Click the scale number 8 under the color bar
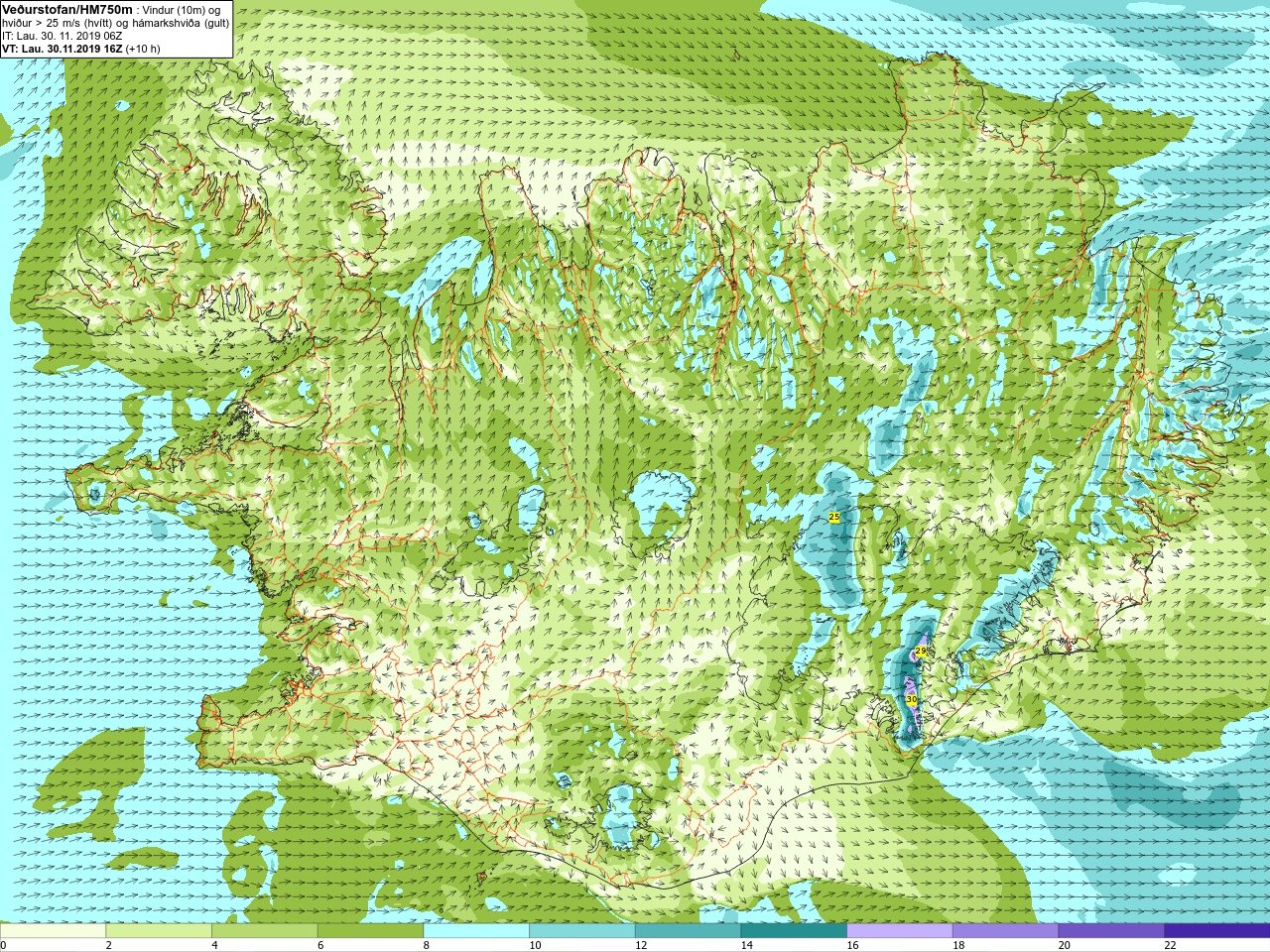Viewport: 1270px width, 952px height. point(427,945)
